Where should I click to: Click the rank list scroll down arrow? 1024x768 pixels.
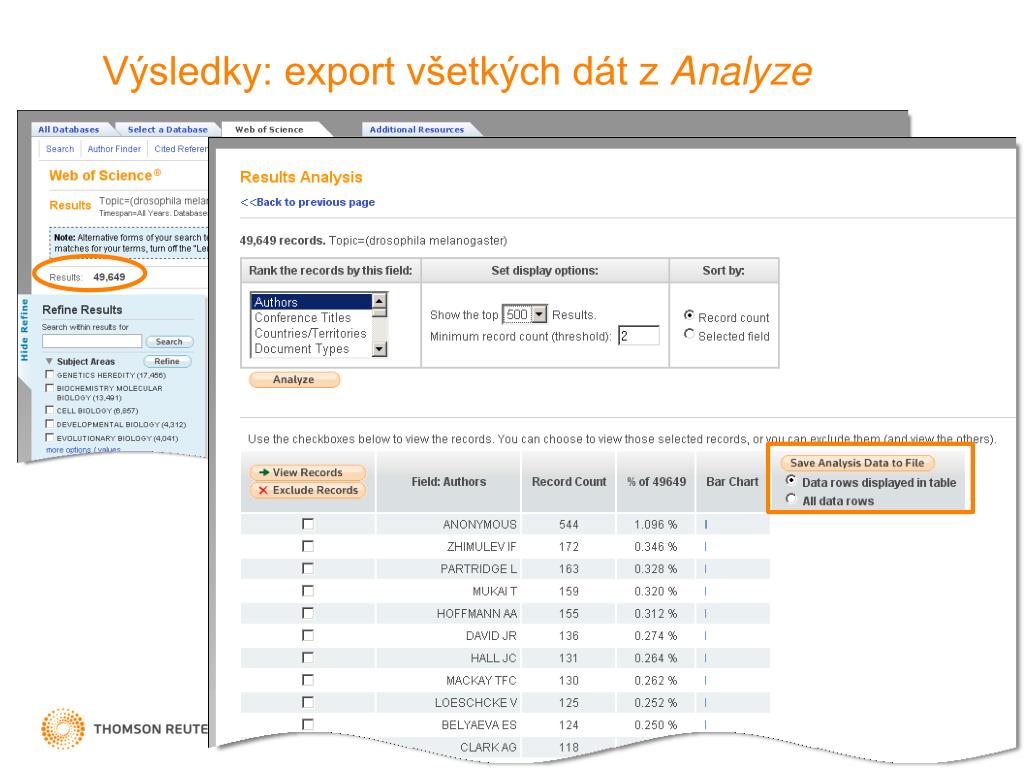[x=379, y=350]
